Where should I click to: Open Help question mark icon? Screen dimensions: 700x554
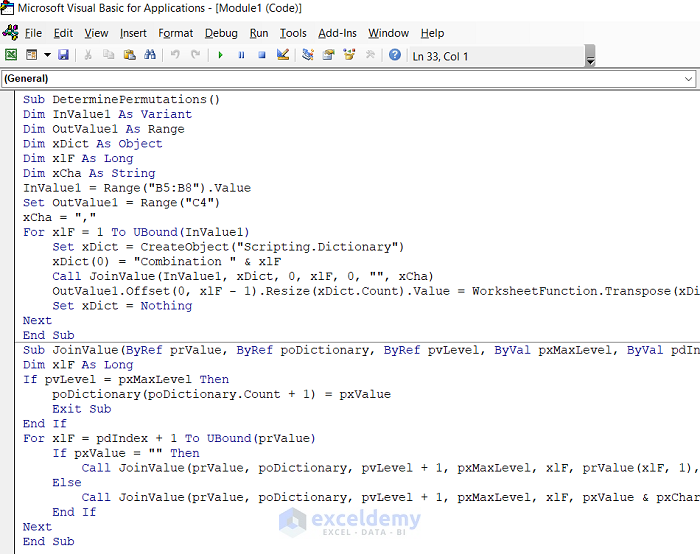[395, 55]
